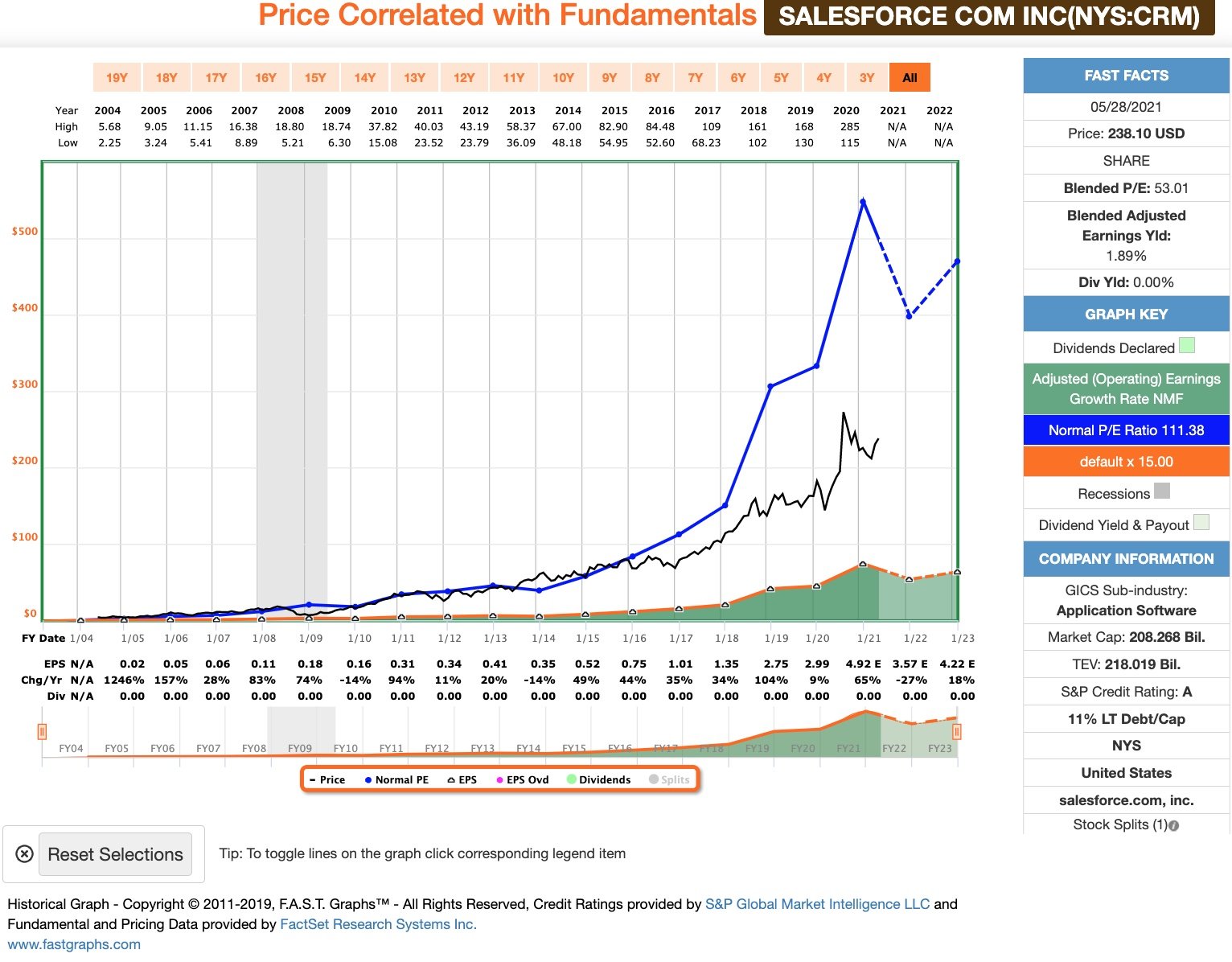The width and height of the screenshot is (1232, 962).
Task: Toggle the Dividends legend item
Action: coord(599,779)
